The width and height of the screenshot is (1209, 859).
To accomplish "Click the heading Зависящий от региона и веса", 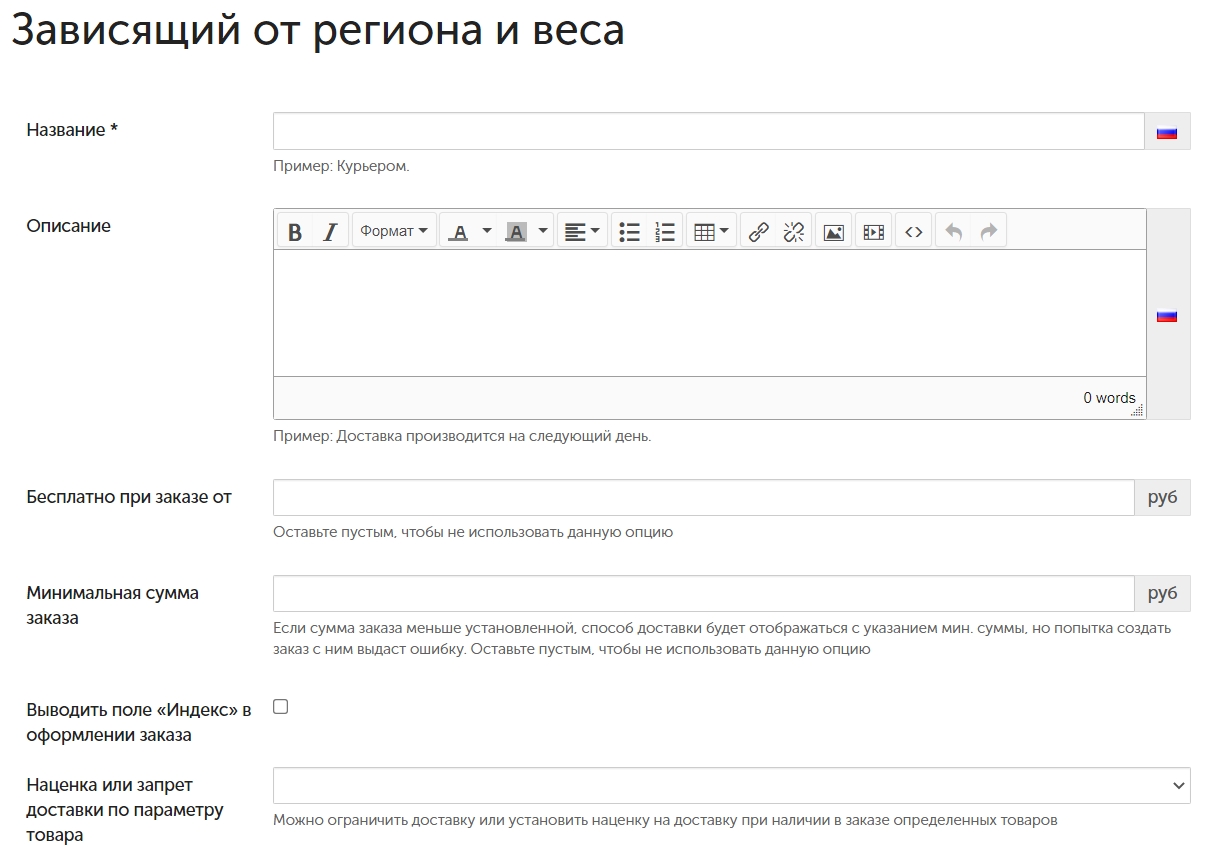I will (x=318, y=30).
